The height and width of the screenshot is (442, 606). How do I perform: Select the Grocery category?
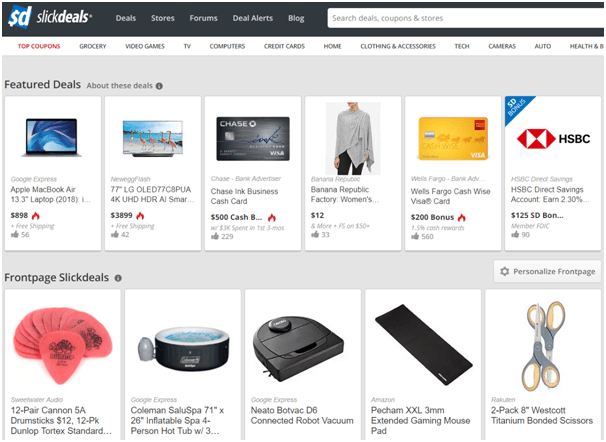tap(93, 46)
